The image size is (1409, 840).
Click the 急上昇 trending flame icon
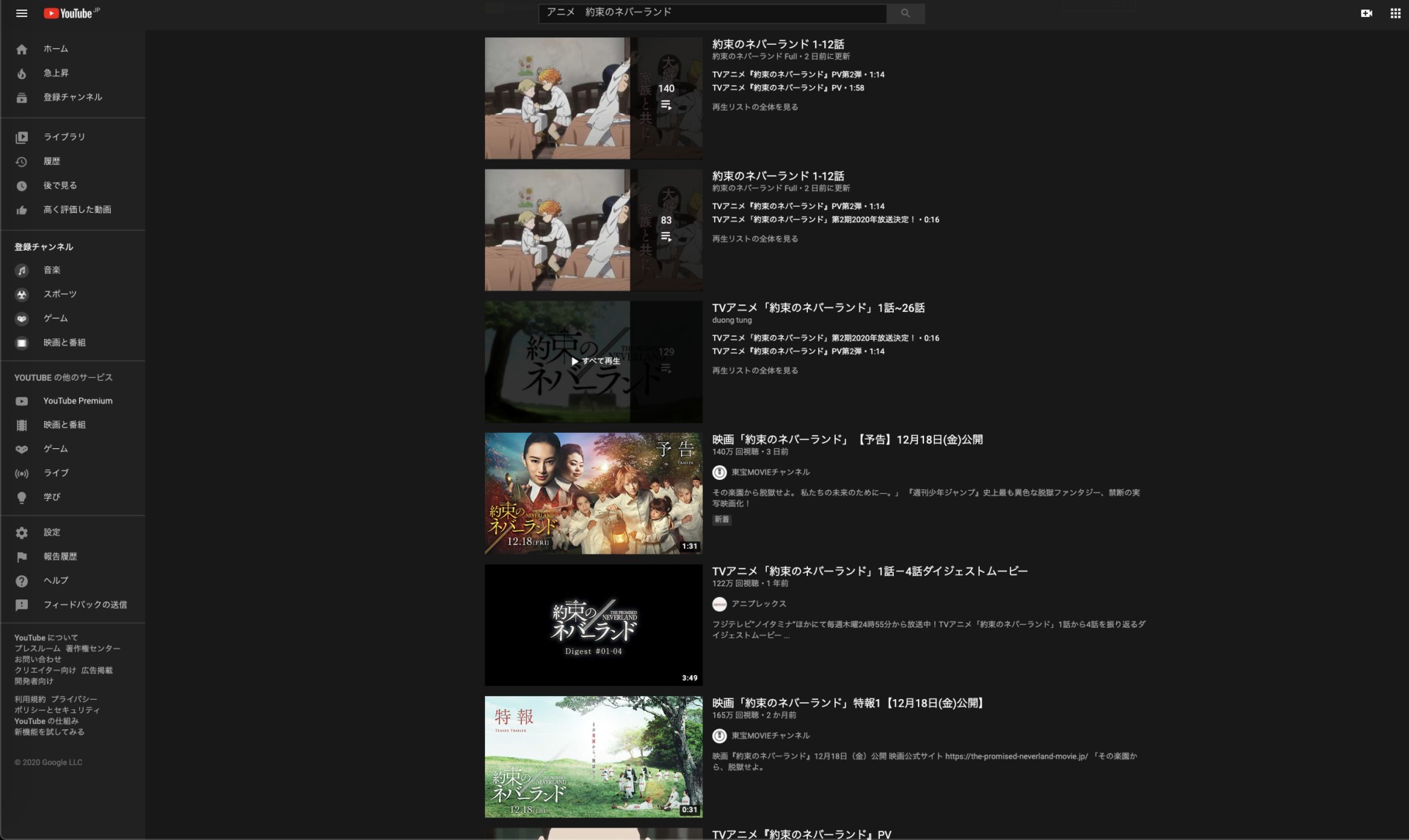pyautogui.click(x=22, y=73)
